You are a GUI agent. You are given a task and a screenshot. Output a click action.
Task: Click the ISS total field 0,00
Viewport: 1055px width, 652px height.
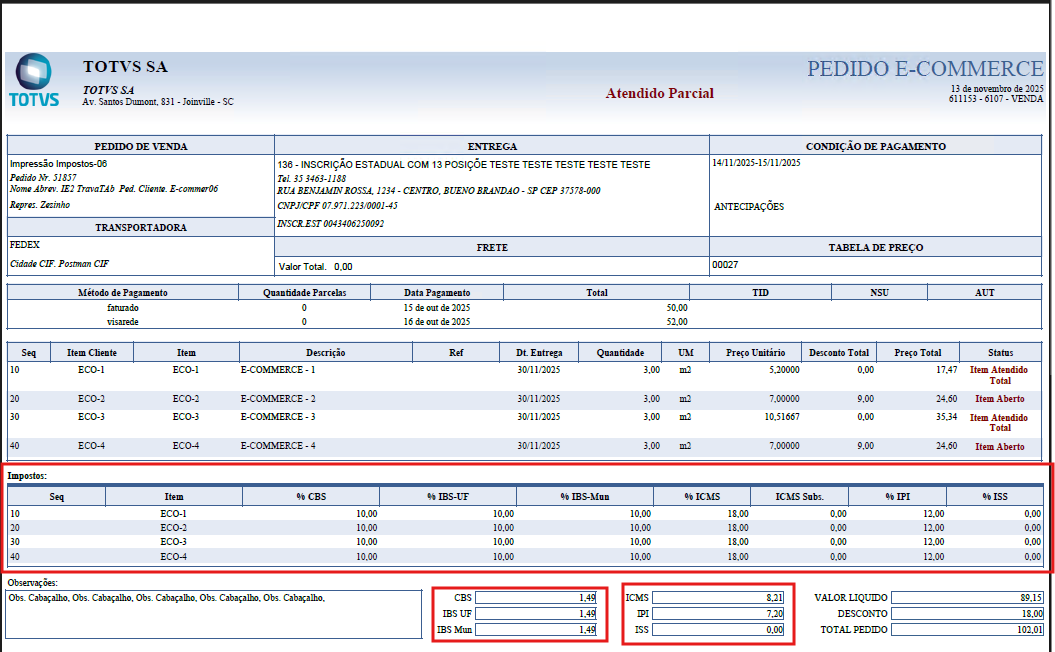click(719, 630)
